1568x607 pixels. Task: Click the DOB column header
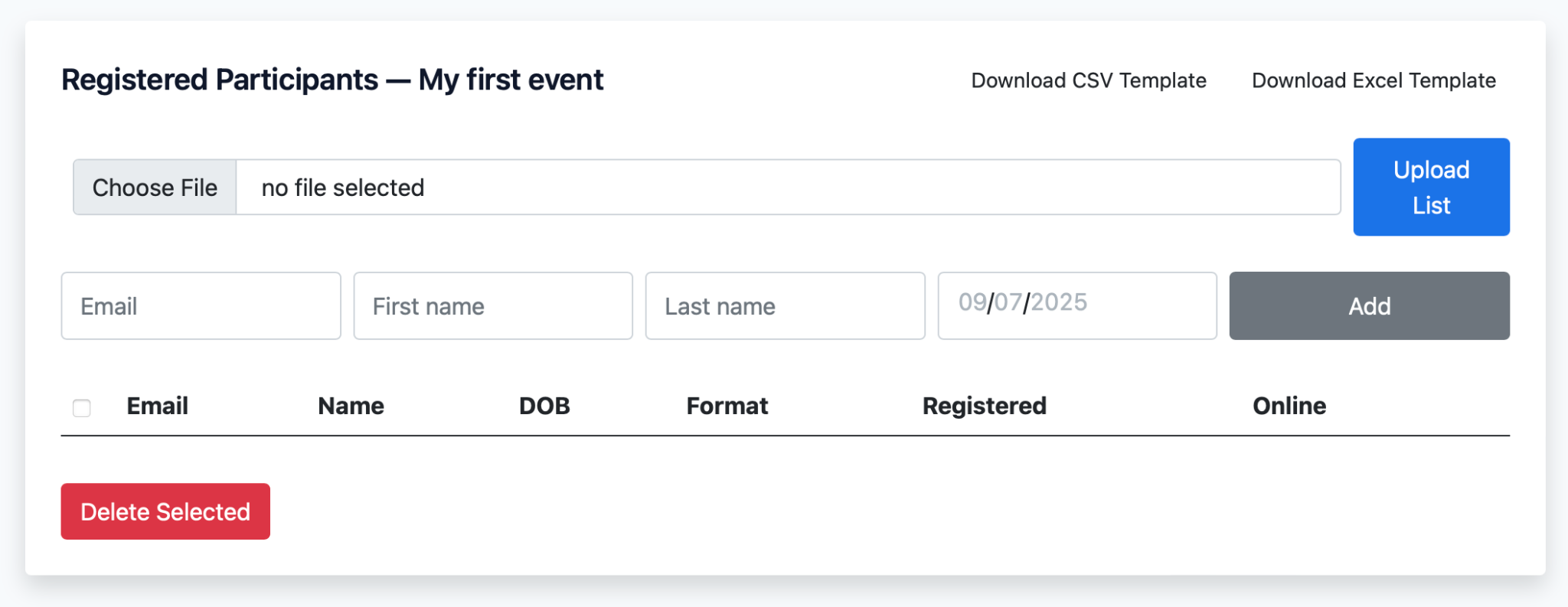[544, 406]
